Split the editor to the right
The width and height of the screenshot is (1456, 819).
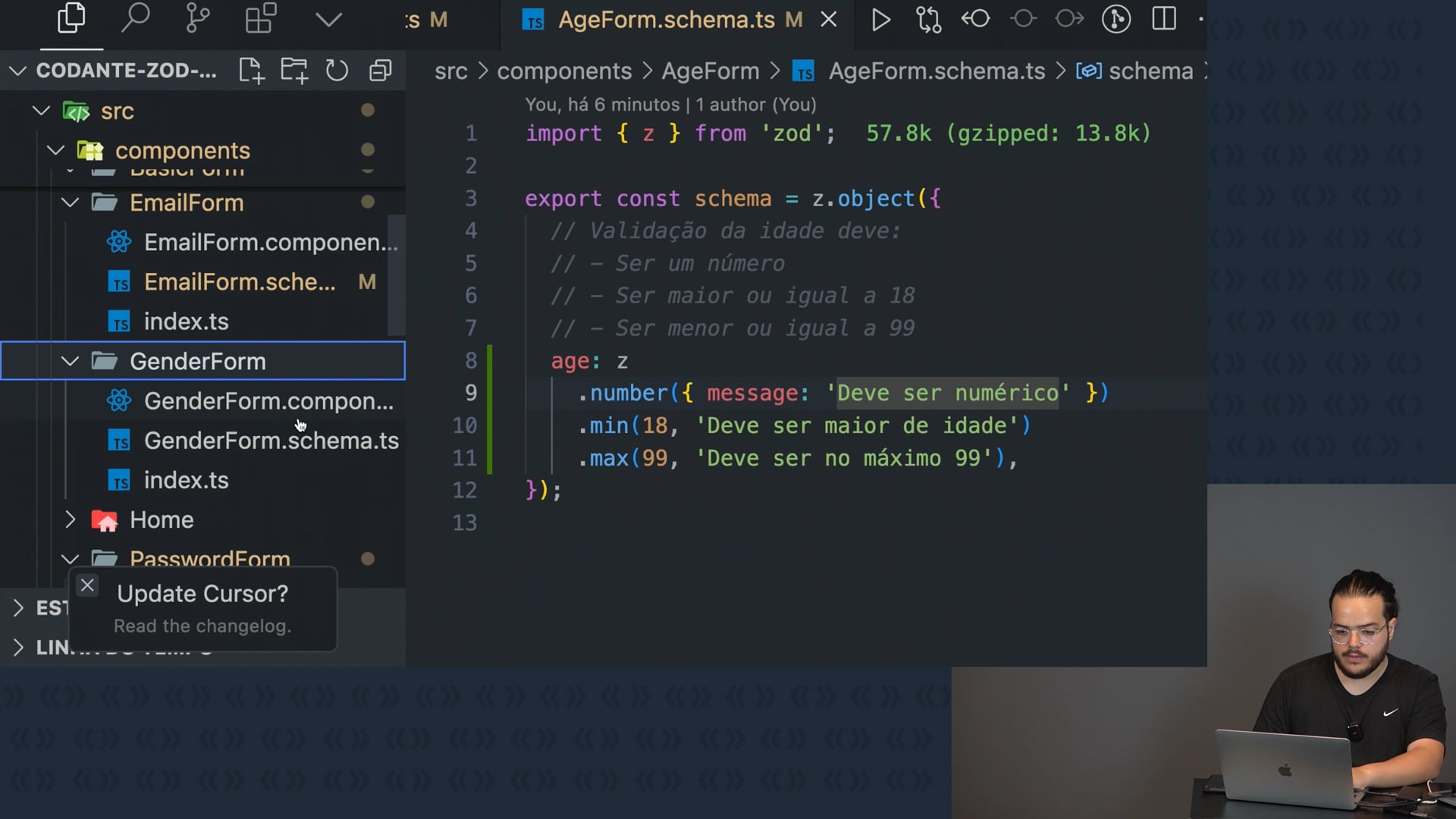point(1163,19)
